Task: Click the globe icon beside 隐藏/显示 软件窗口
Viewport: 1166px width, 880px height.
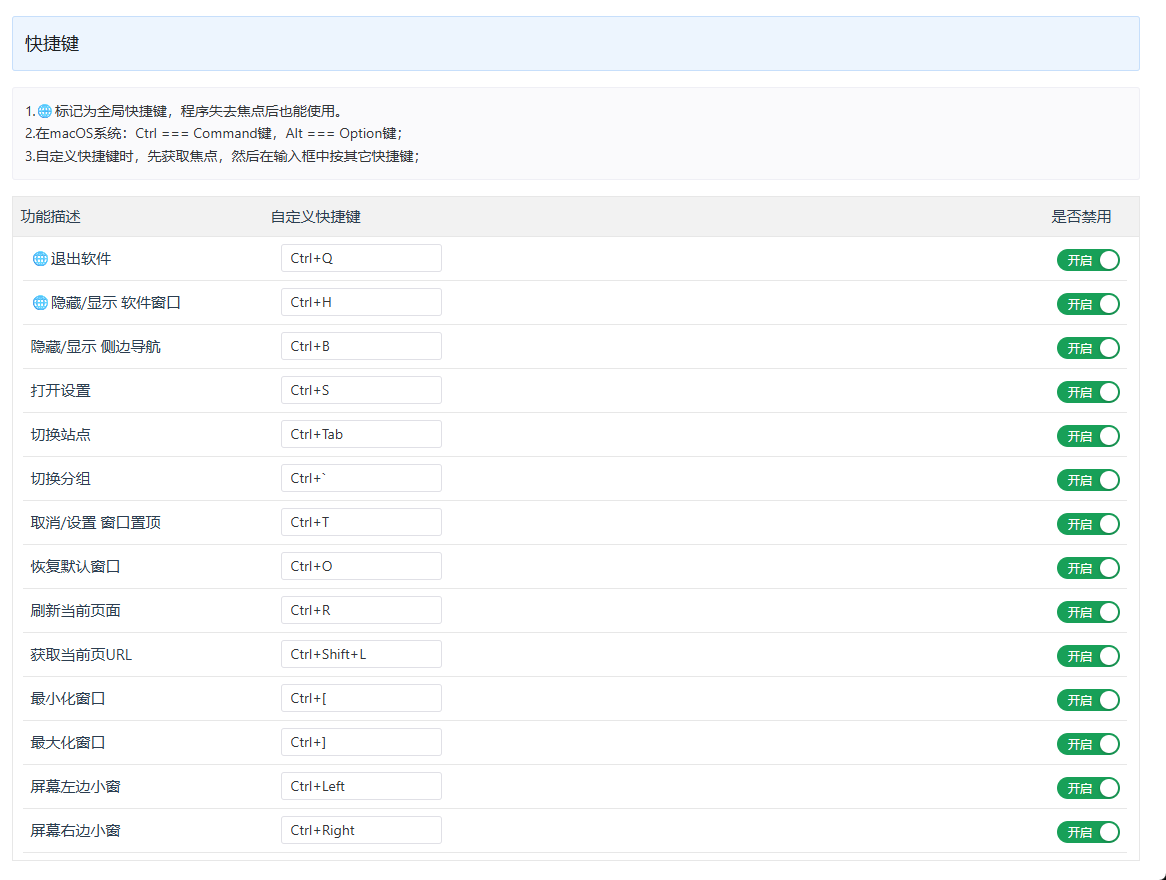Action: (x=40, y=303)
